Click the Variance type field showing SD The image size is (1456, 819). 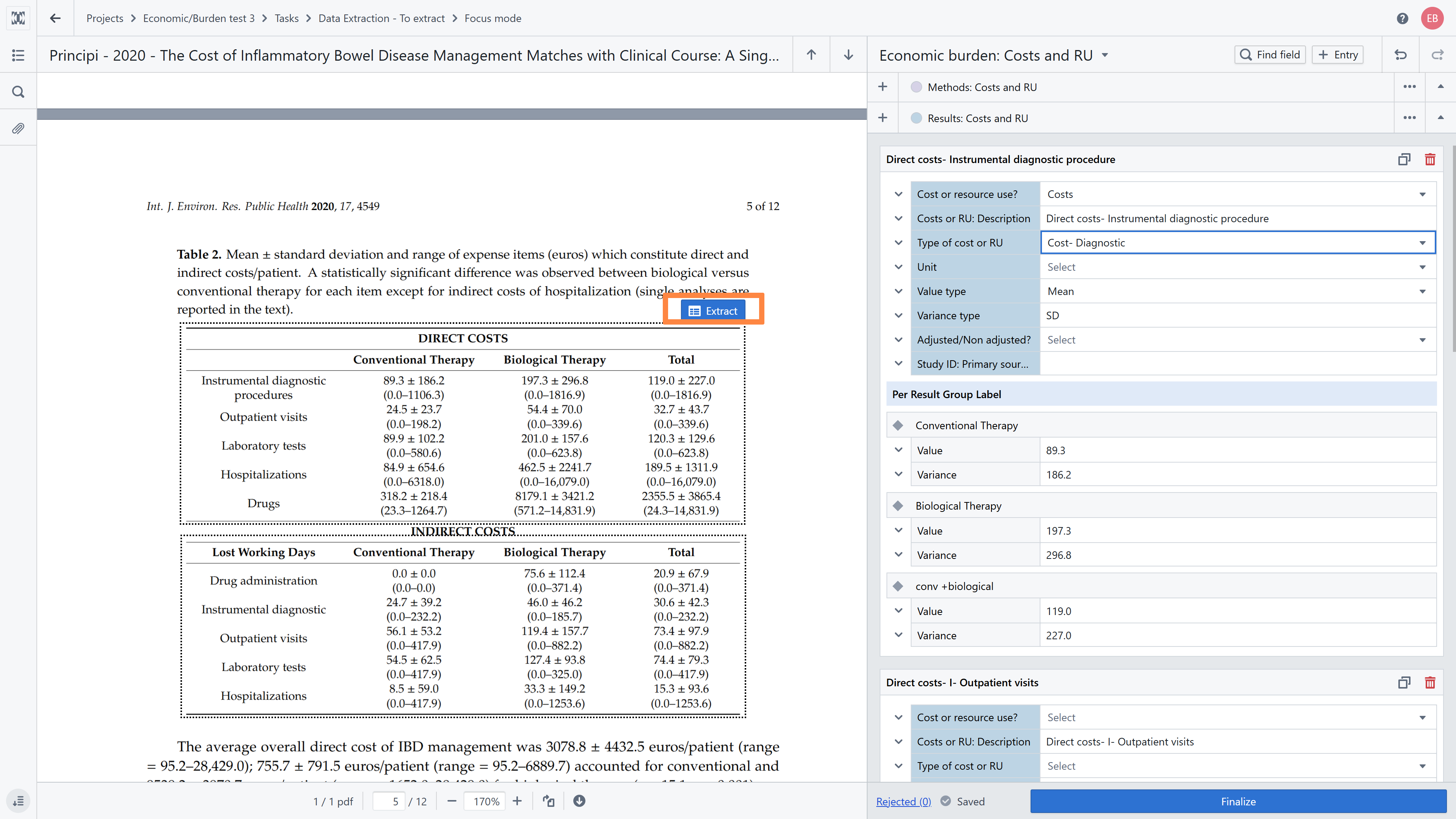coord(1237,315)
